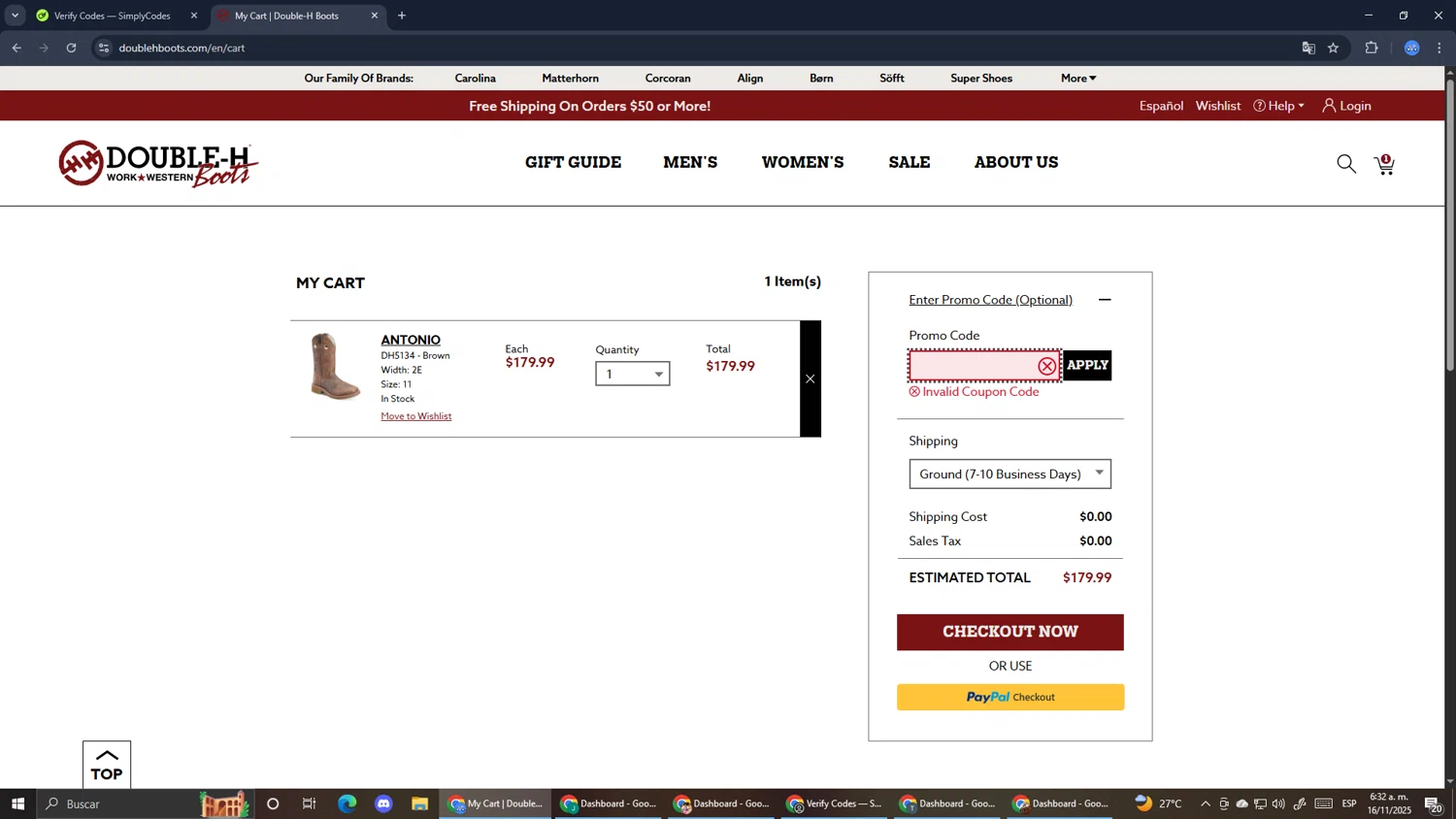Screen dimensions: 1456x819
Task: Visit the Söfft brand link
Action: pos(892,78)
